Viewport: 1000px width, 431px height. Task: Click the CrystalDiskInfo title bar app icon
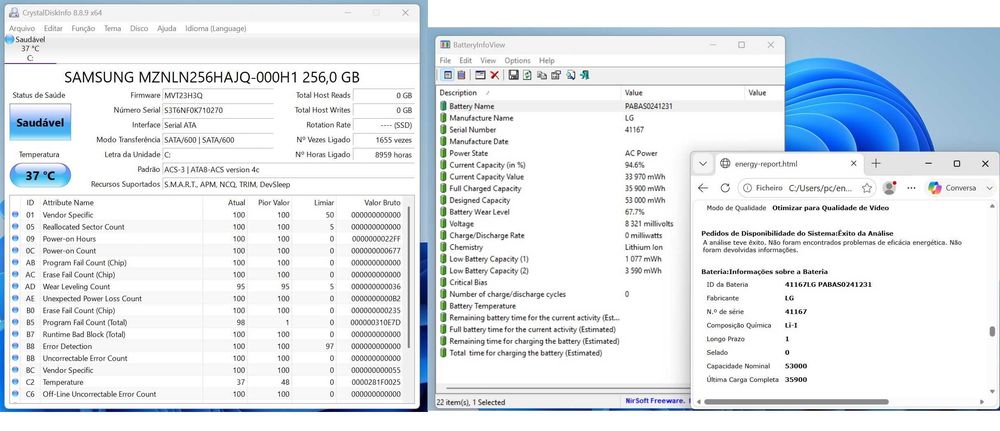tap(14, 13)
